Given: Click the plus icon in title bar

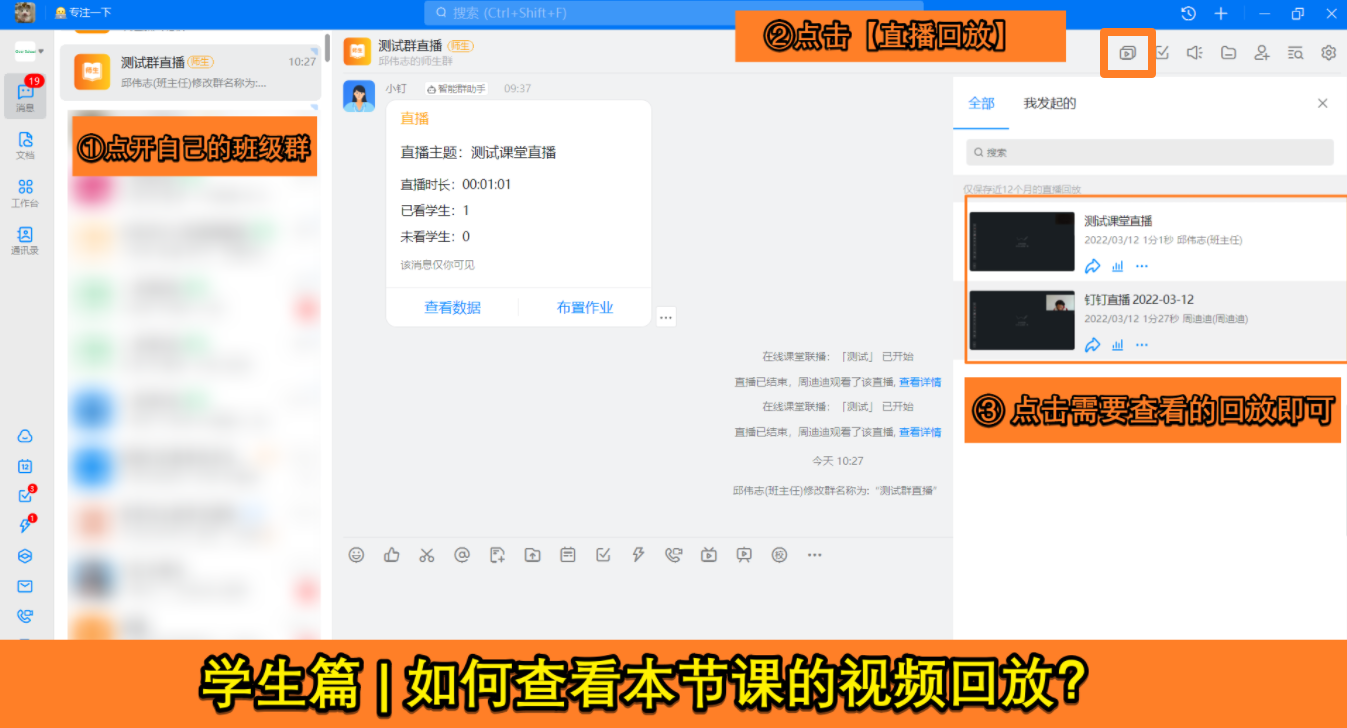Looking at the screenshot, I should [x=1221, y=13].
